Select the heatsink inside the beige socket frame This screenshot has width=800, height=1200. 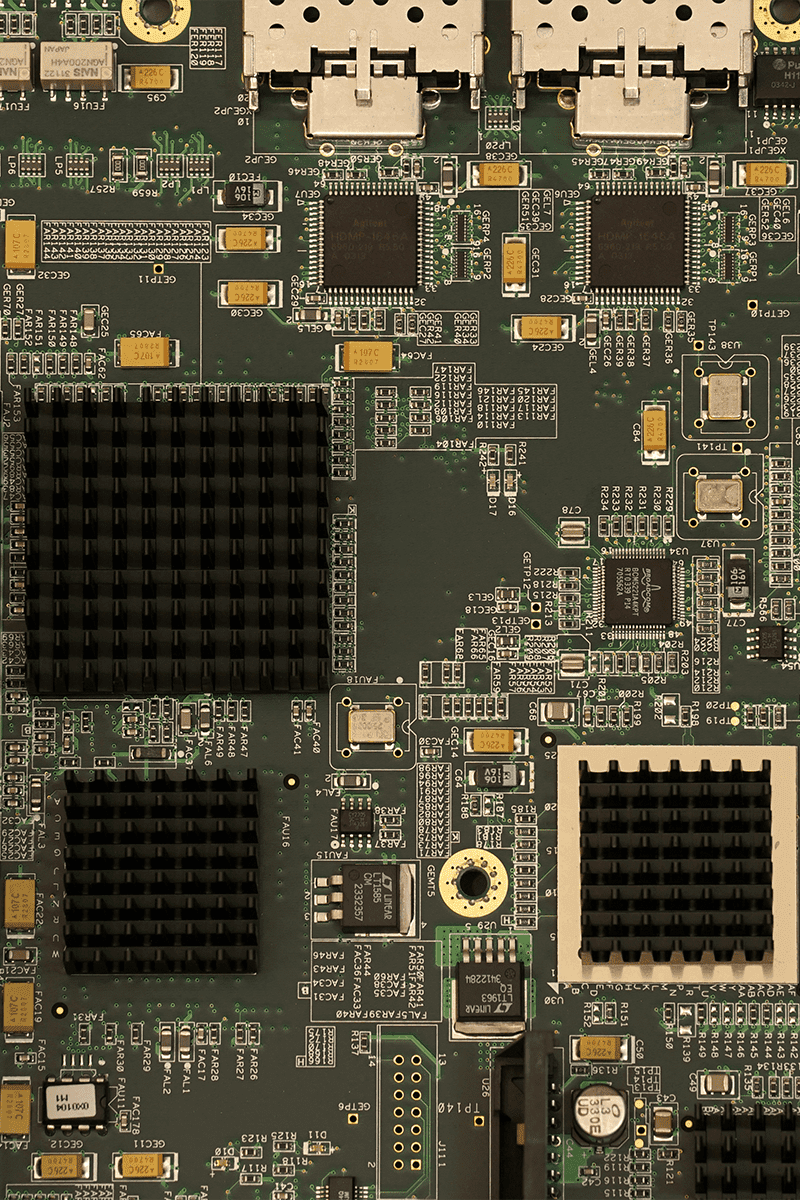pos(675,861)
